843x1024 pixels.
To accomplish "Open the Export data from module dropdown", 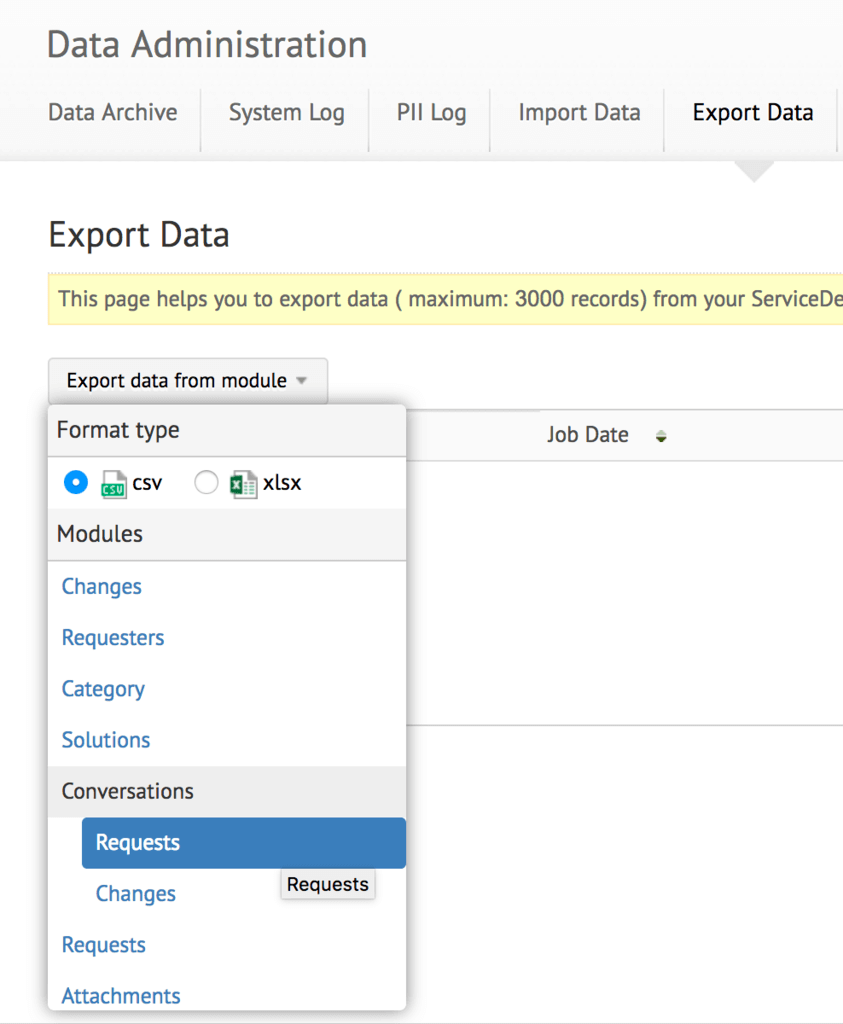I will click(x=187, y=381).
